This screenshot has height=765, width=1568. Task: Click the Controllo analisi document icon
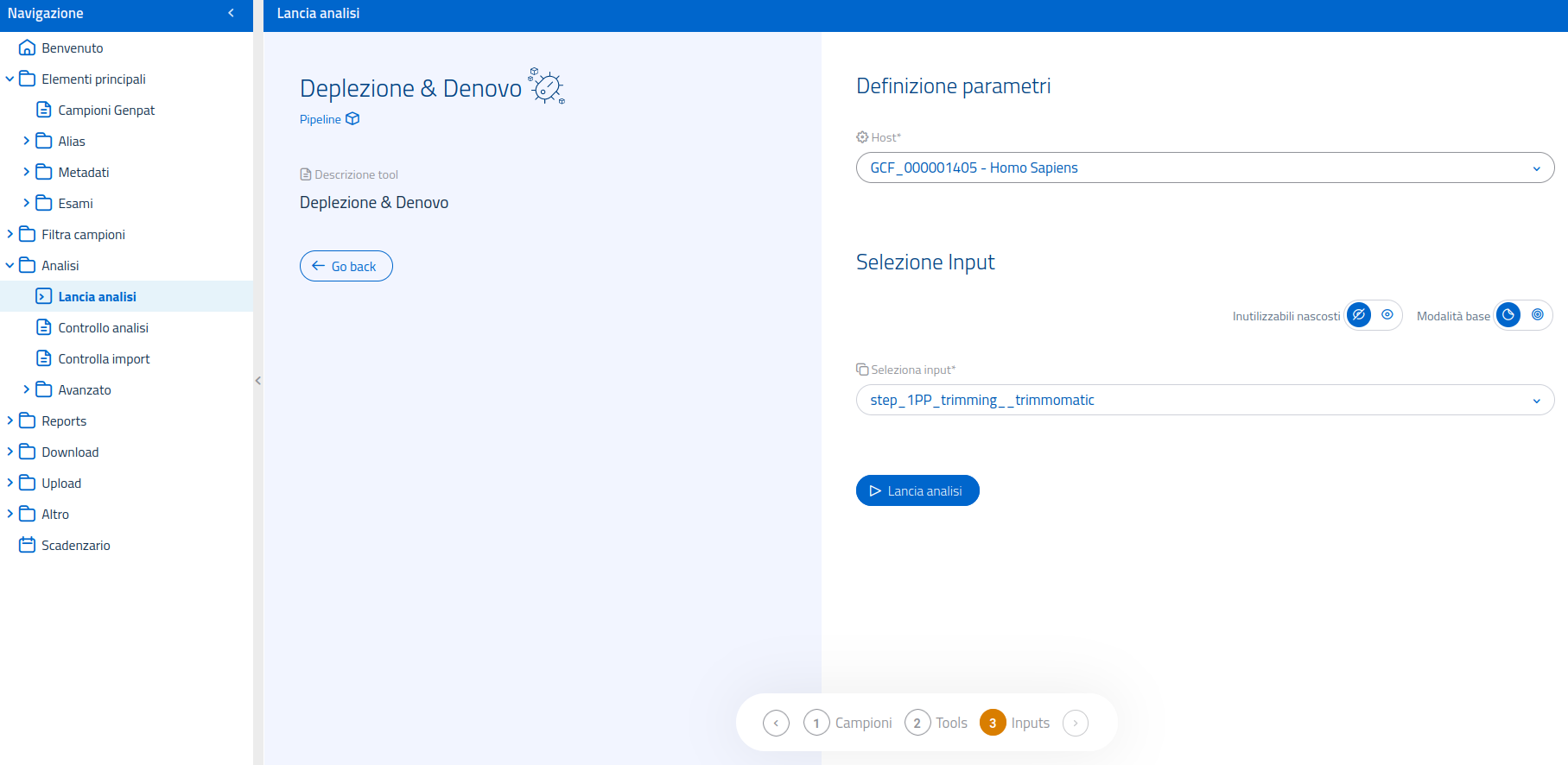pos(43,328)
